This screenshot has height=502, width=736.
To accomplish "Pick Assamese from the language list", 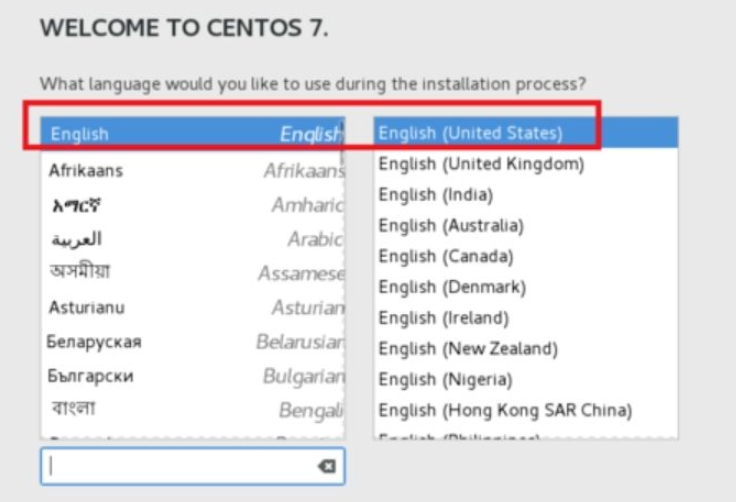I will click(190, 273).
